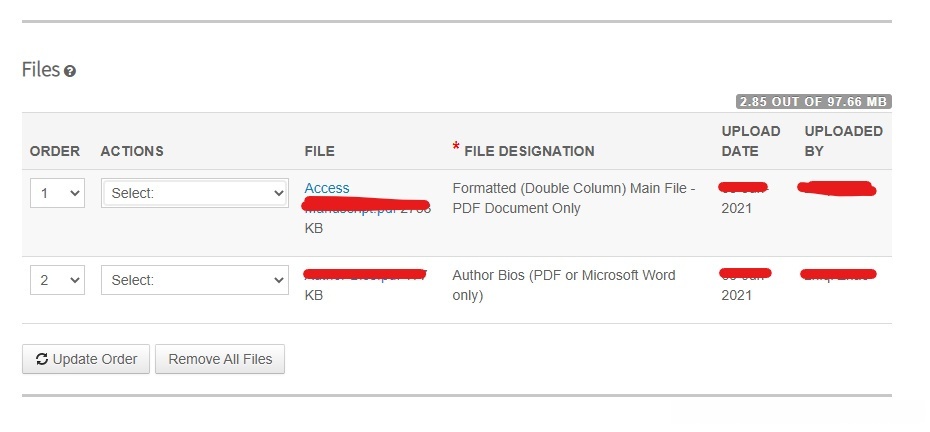Expand the Actions select for the Author Bios file
Image resolution: width=930 pixels, height=432 pixels.
click(x=195, y=280)
